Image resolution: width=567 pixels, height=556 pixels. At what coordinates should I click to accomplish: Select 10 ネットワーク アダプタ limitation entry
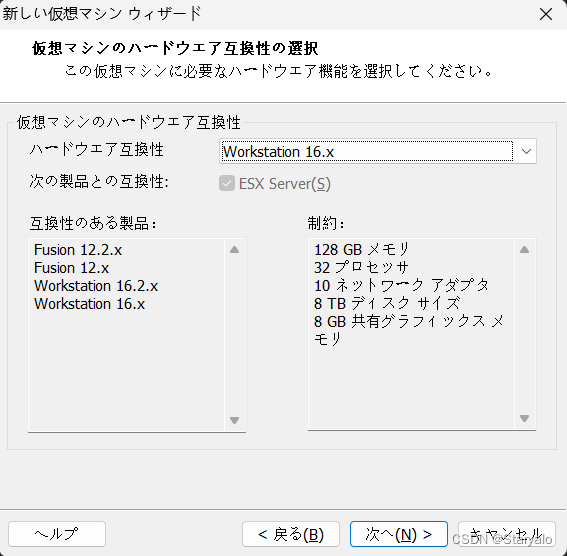click(401, 286)
